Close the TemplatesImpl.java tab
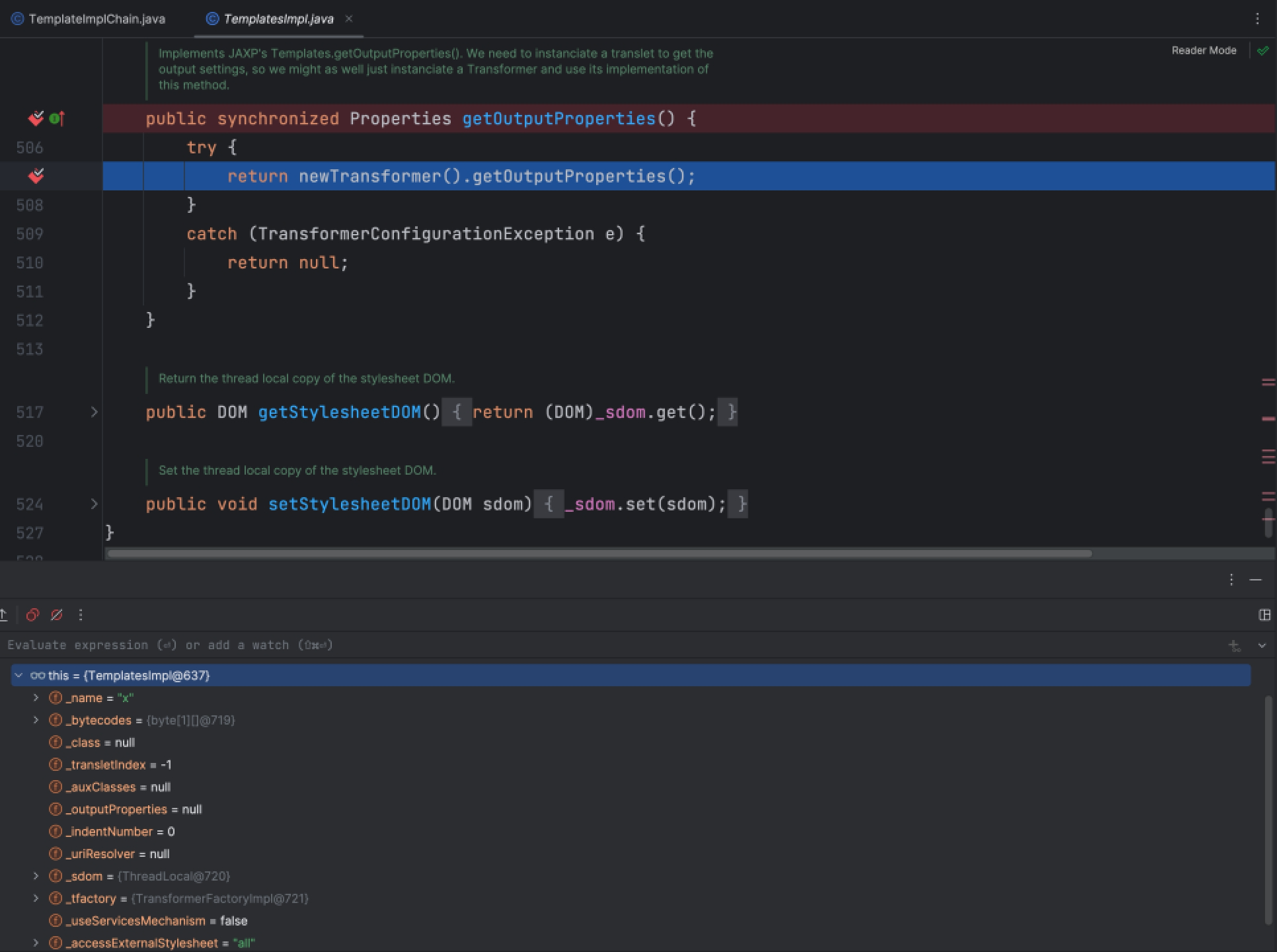Screen dimensions: 1277x952 (349, 19)
